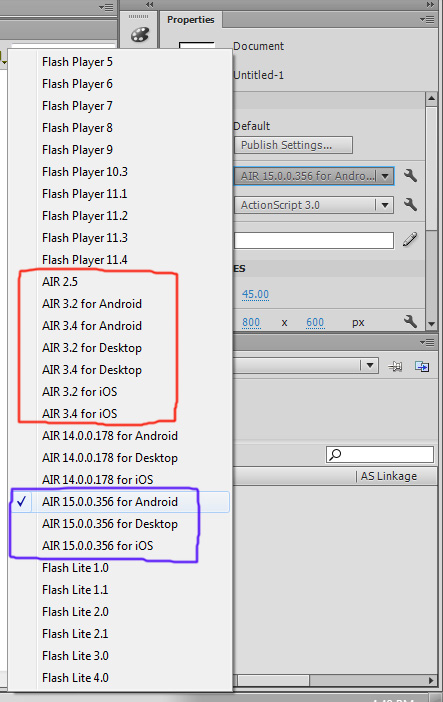Screen dimensions: 443x702
Task: Switch to the Properties tab
Action: (191, 20)
